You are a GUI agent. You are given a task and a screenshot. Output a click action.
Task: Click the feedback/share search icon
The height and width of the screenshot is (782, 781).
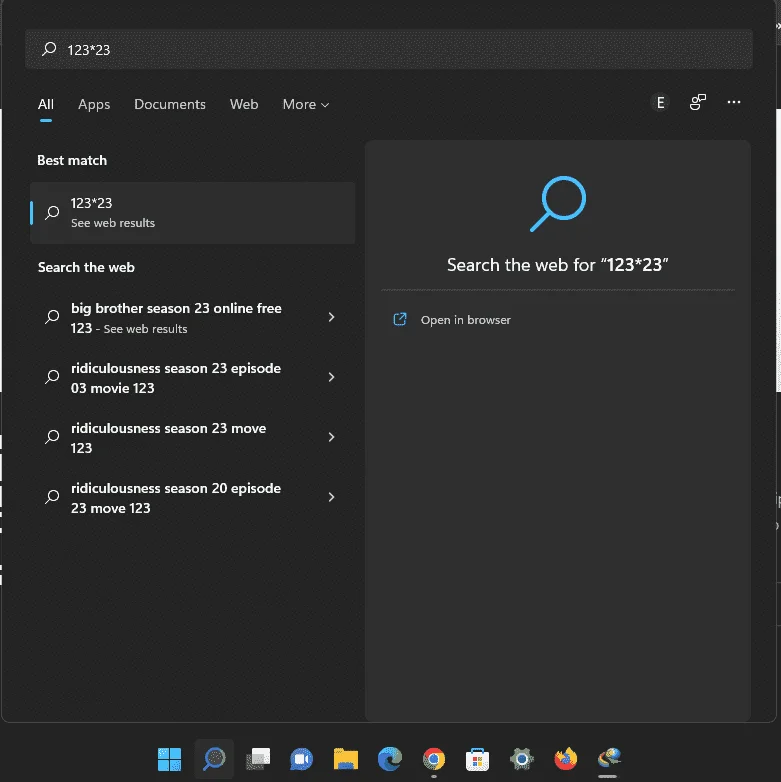coord(698,102)
